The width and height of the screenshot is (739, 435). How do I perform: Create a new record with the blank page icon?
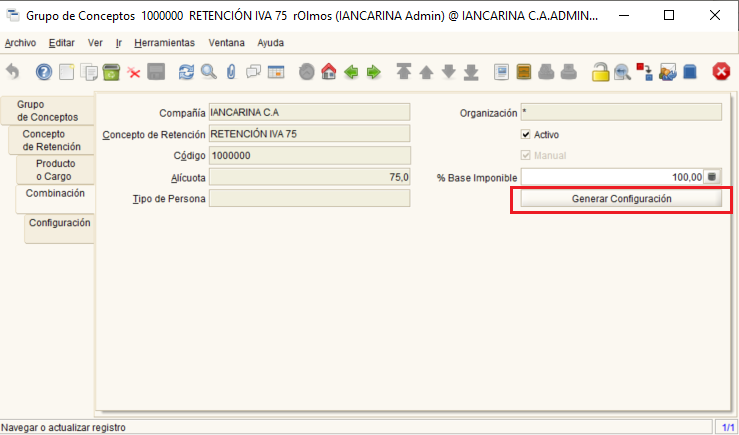tap(66, 72)
